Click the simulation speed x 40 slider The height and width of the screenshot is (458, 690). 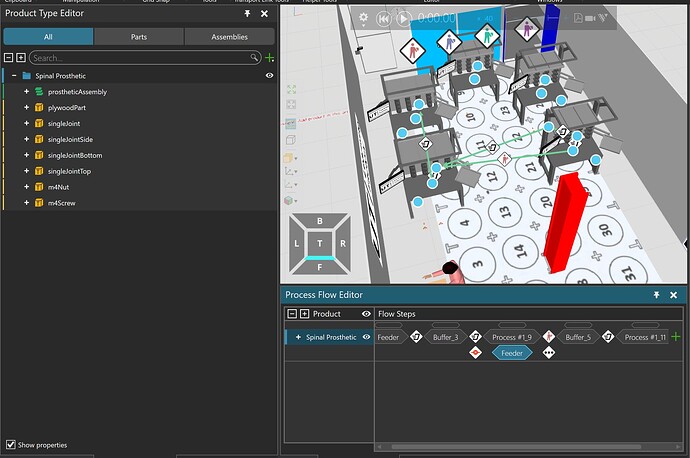point(485,18)
